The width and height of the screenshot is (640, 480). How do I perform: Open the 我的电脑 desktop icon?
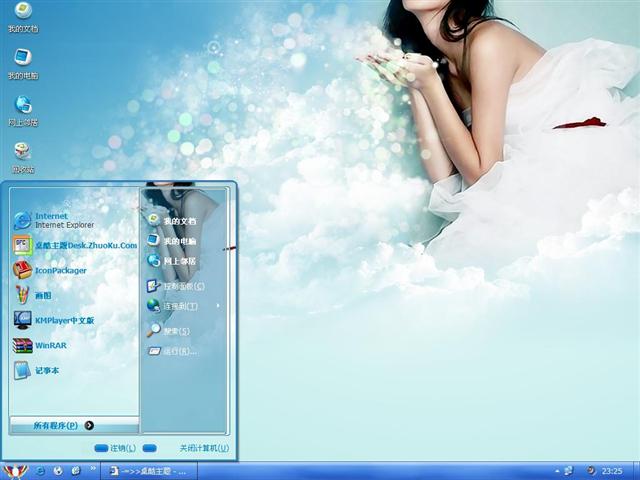pos(23,64)
